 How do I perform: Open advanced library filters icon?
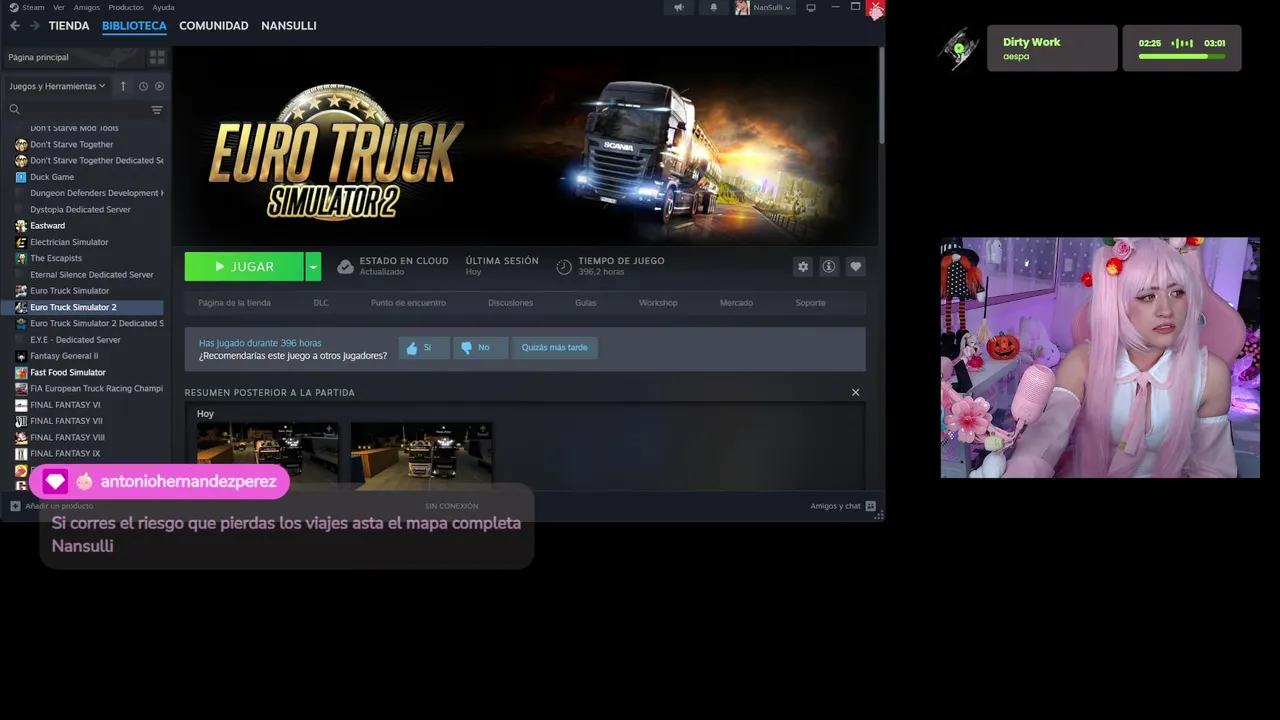[157, 110]
